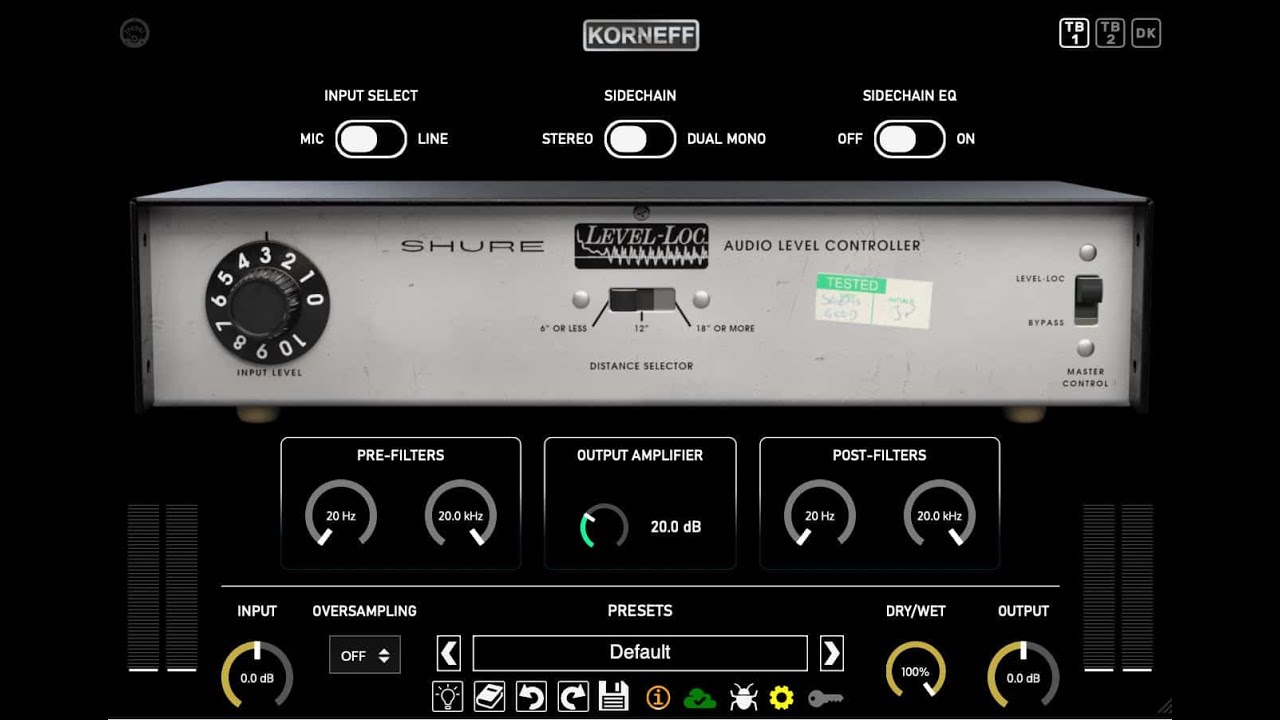Open the Oversampling OFF dropdown
Viewport: 1280px width, 720px height.
pos(365,655)
